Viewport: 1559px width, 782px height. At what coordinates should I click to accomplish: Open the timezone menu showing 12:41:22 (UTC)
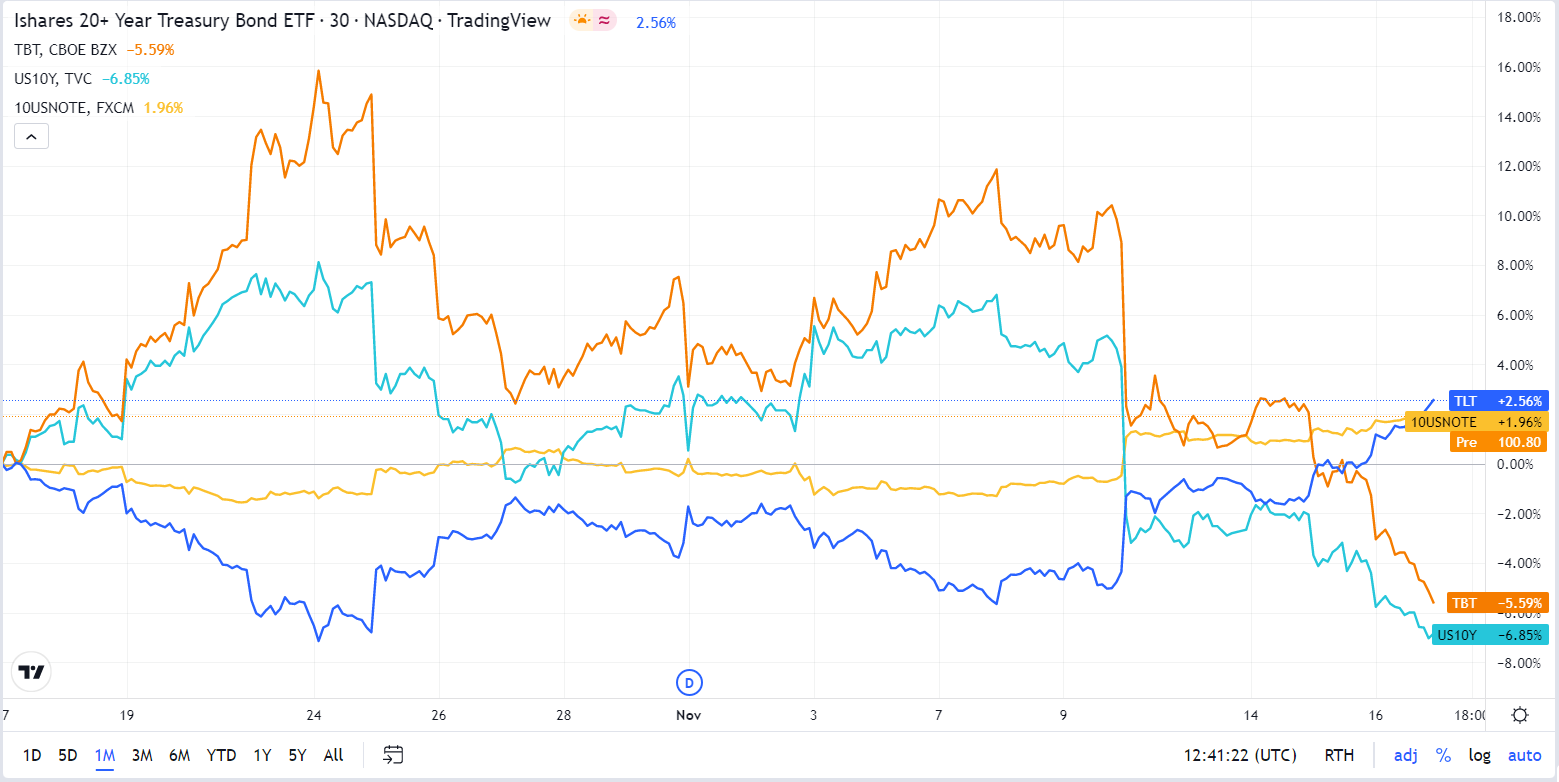pyautogui.click(x=1240, y=755)
